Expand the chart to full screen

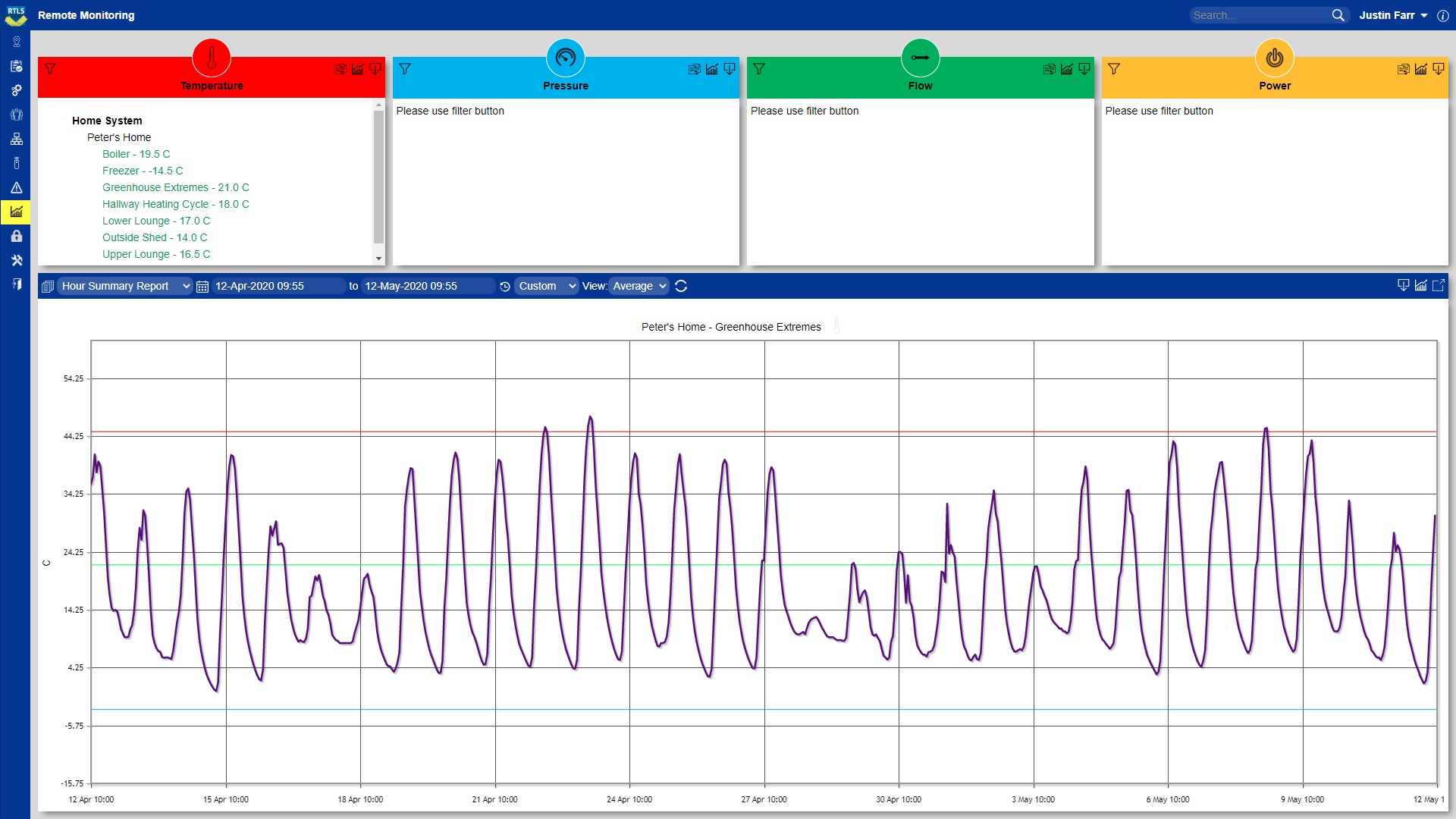tap(1438, 285)
